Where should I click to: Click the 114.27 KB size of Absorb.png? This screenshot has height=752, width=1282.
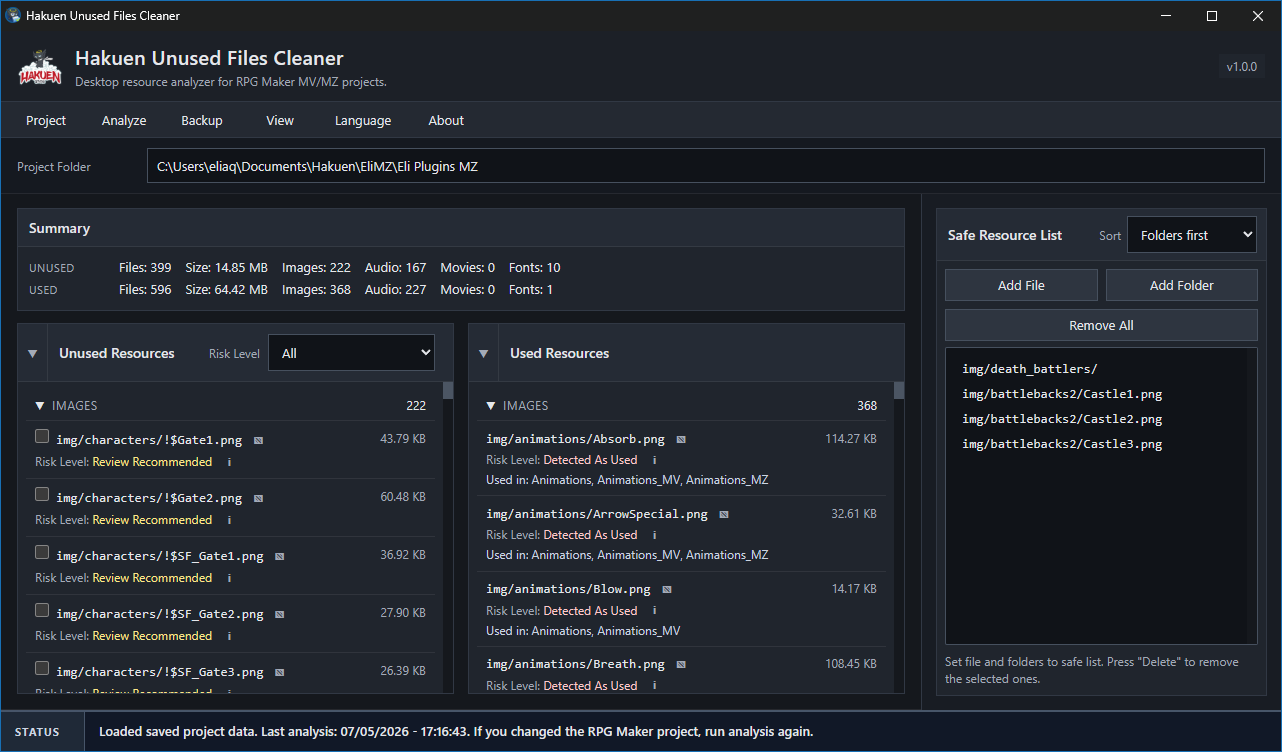pos(851,439)
